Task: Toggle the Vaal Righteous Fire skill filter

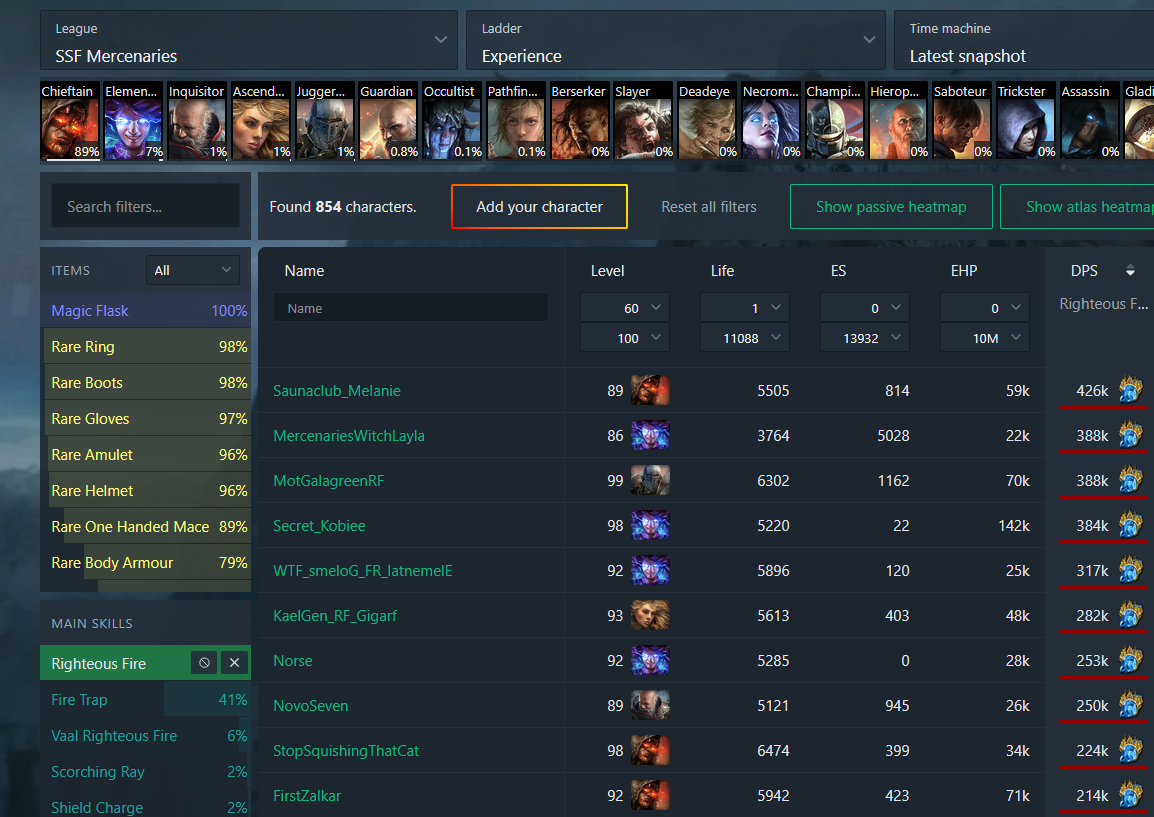Action: [146, 736]
